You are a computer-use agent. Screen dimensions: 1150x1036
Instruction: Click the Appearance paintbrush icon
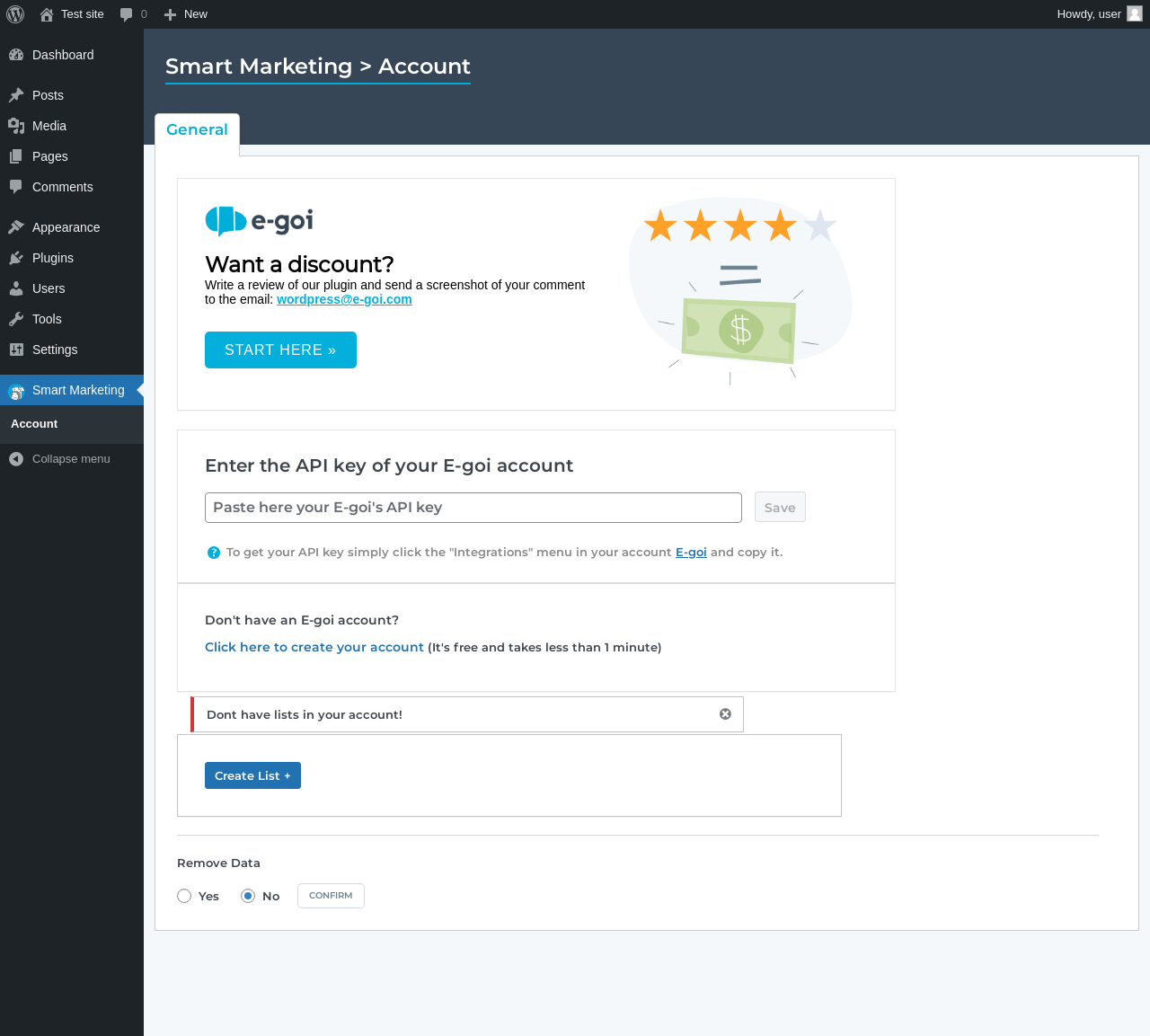pos(16,227)
